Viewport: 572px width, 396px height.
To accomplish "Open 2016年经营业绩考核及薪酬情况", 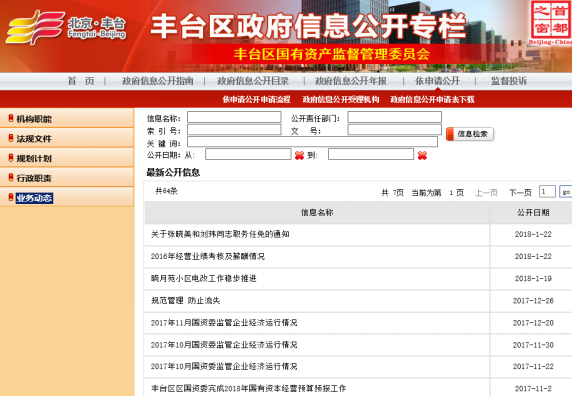I will (x=208, y=256).
